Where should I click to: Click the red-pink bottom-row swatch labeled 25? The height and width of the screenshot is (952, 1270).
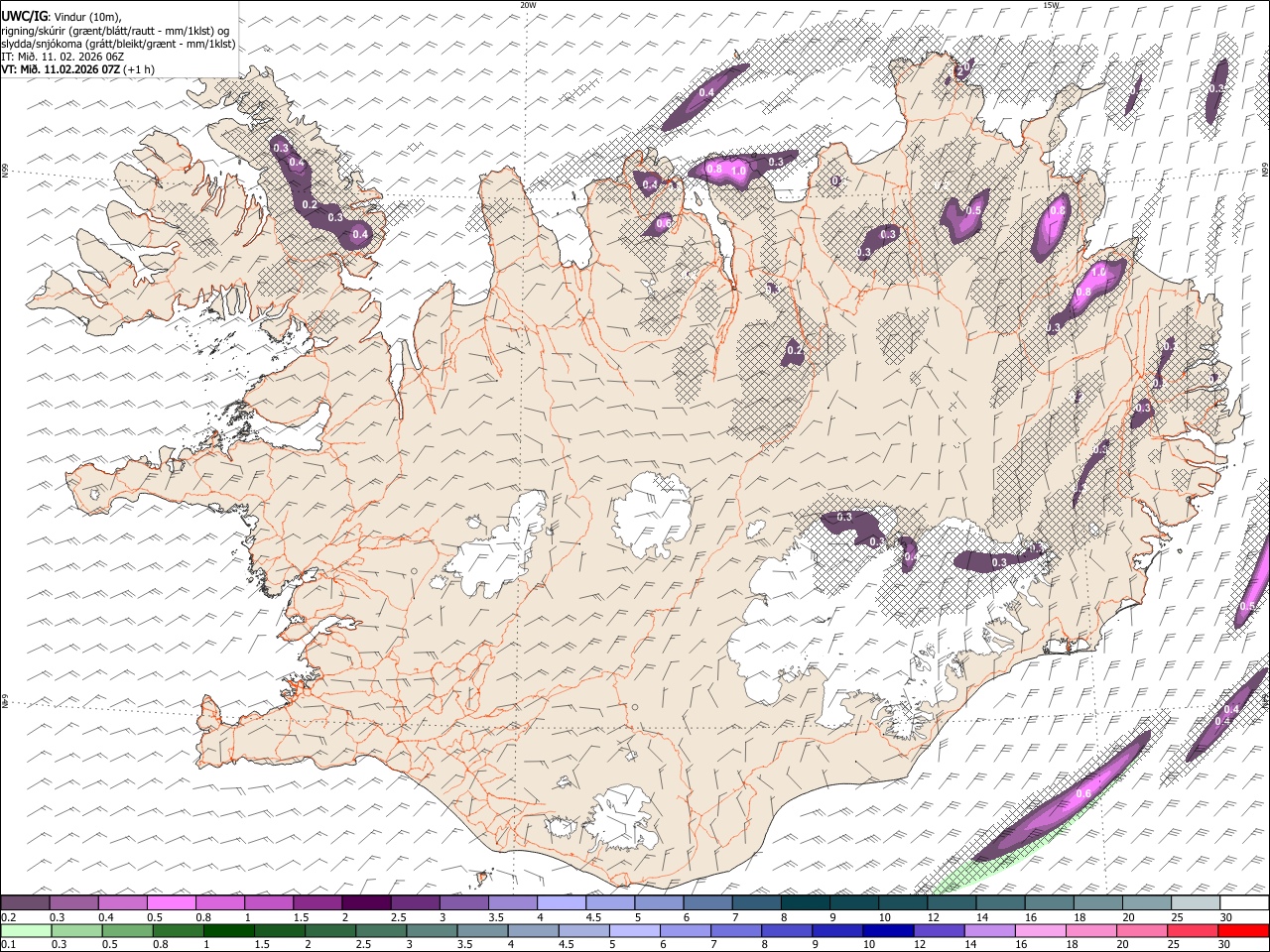click(1192, 930)
